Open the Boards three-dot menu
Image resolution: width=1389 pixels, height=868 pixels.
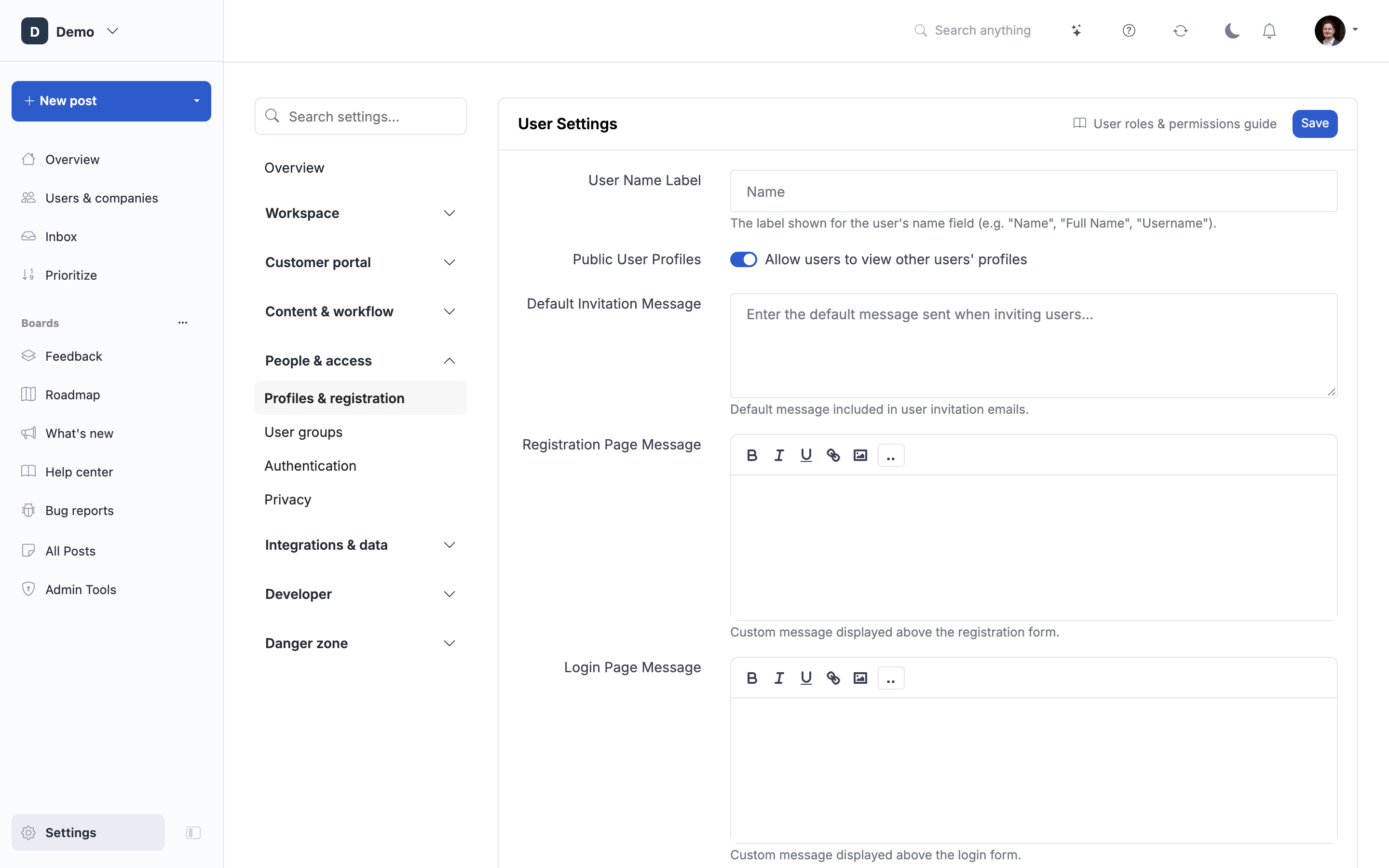click(182, 323)
